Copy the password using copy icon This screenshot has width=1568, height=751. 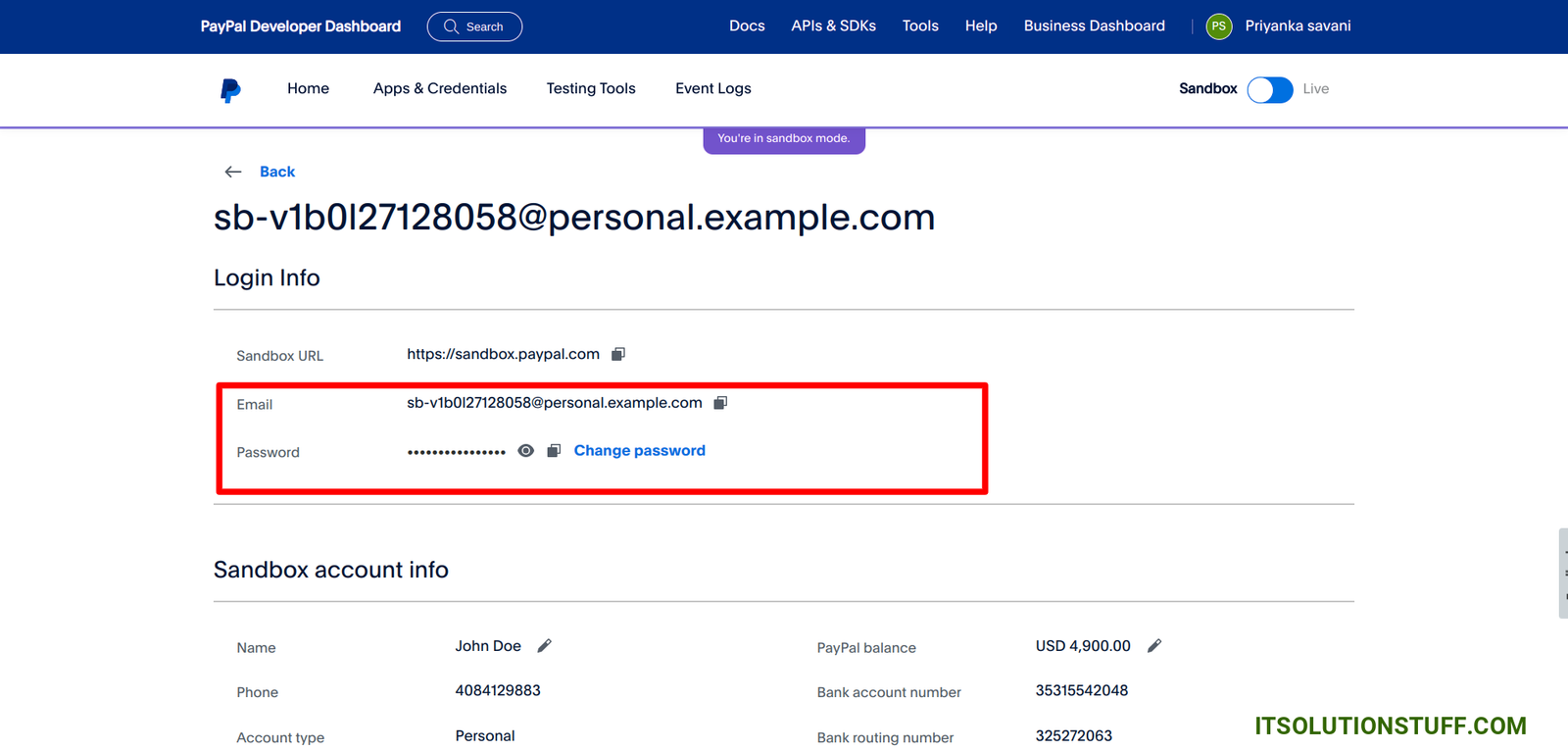click(554, 451)
